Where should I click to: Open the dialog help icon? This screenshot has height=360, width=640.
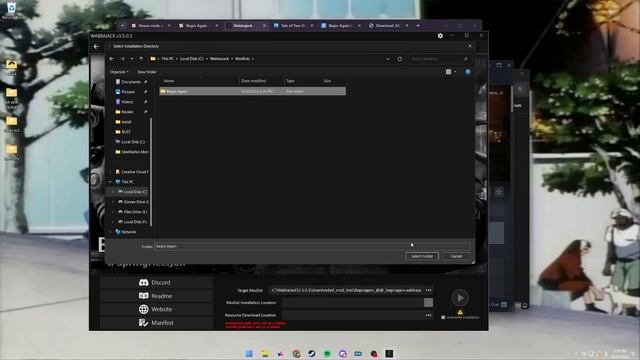pos(468,72)
